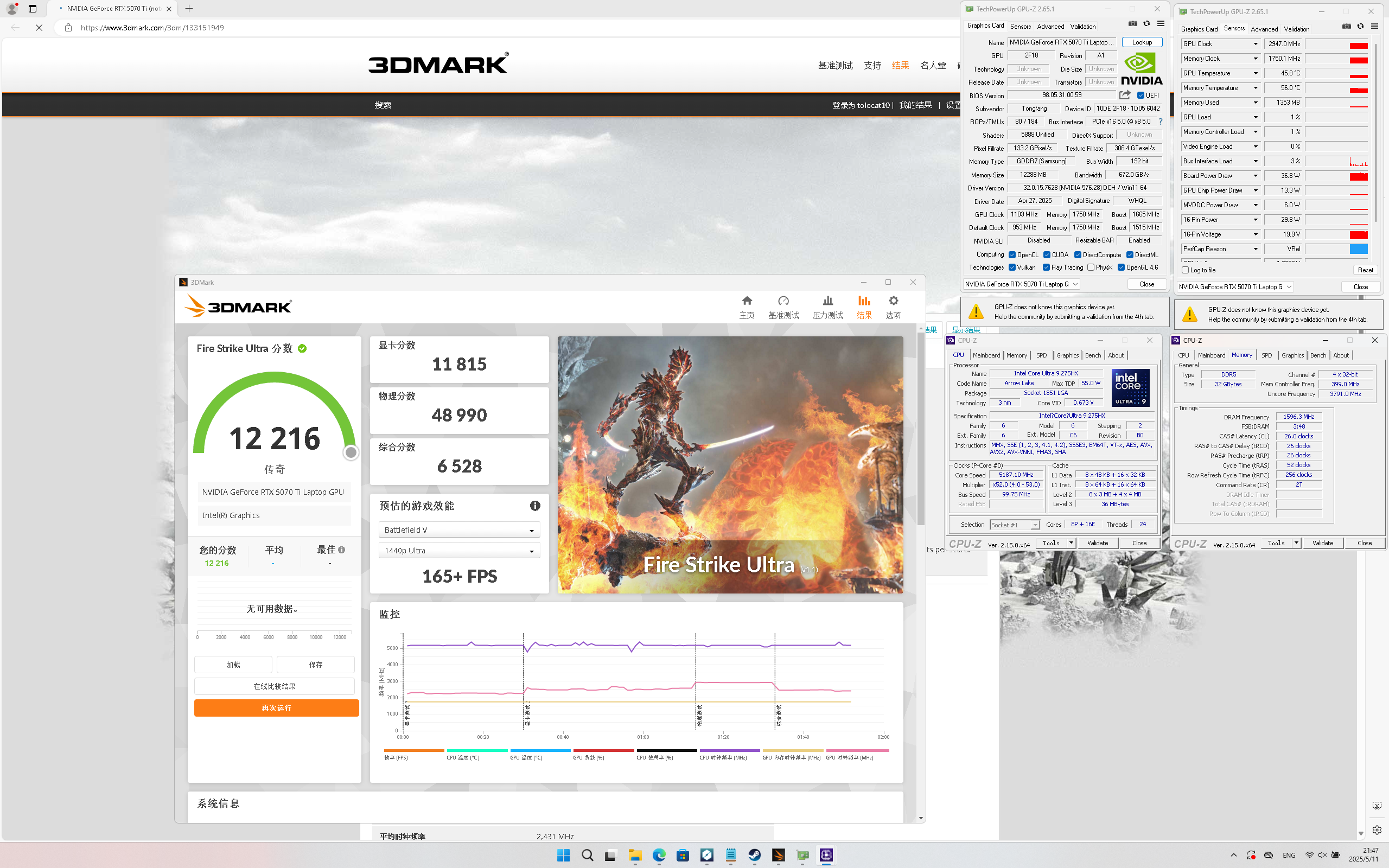
Task: Open CPU-Z Socket #1 selection dropdown
Action: [x=1015, y=525]
